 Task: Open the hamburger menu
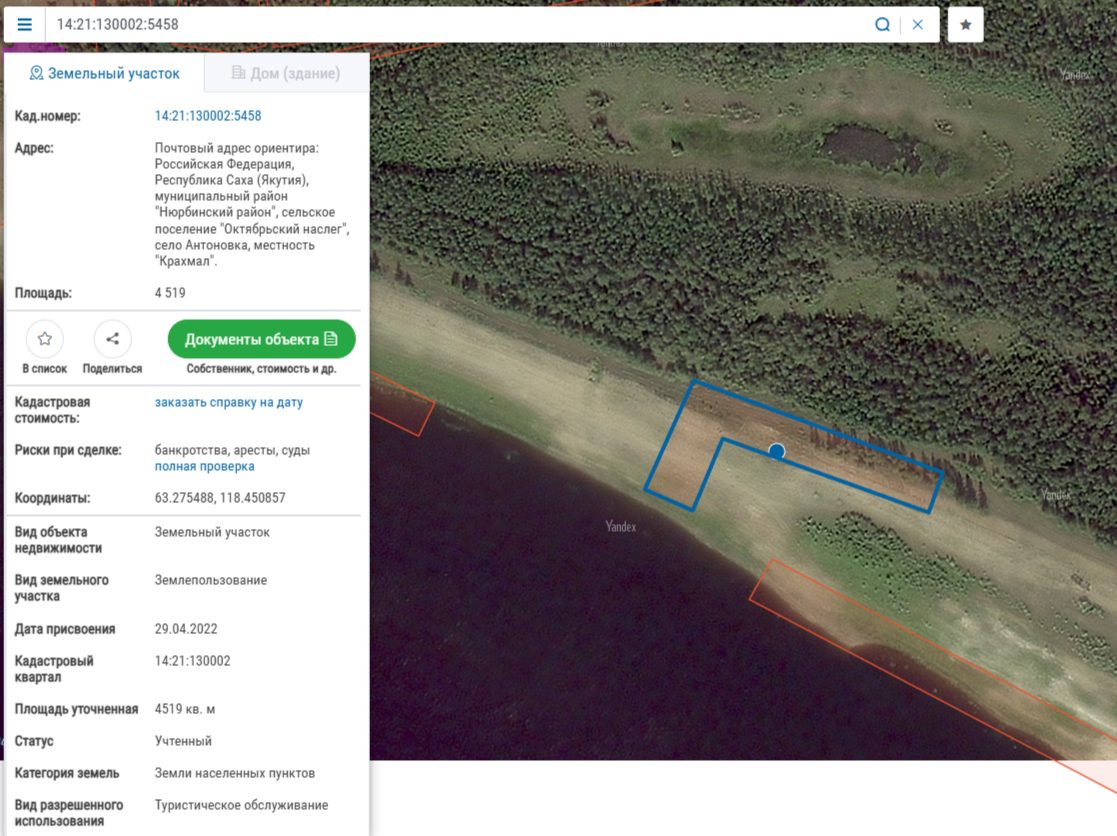(x=24, y=25)
